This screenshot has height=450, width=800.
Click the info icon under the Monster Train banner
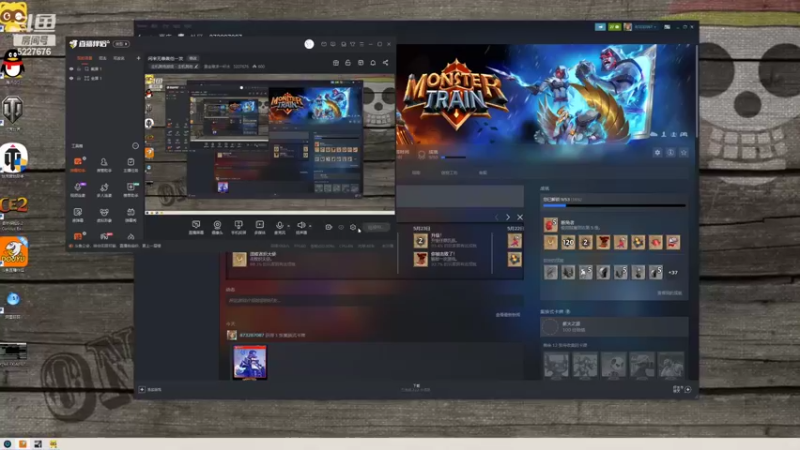coord(670,153)
